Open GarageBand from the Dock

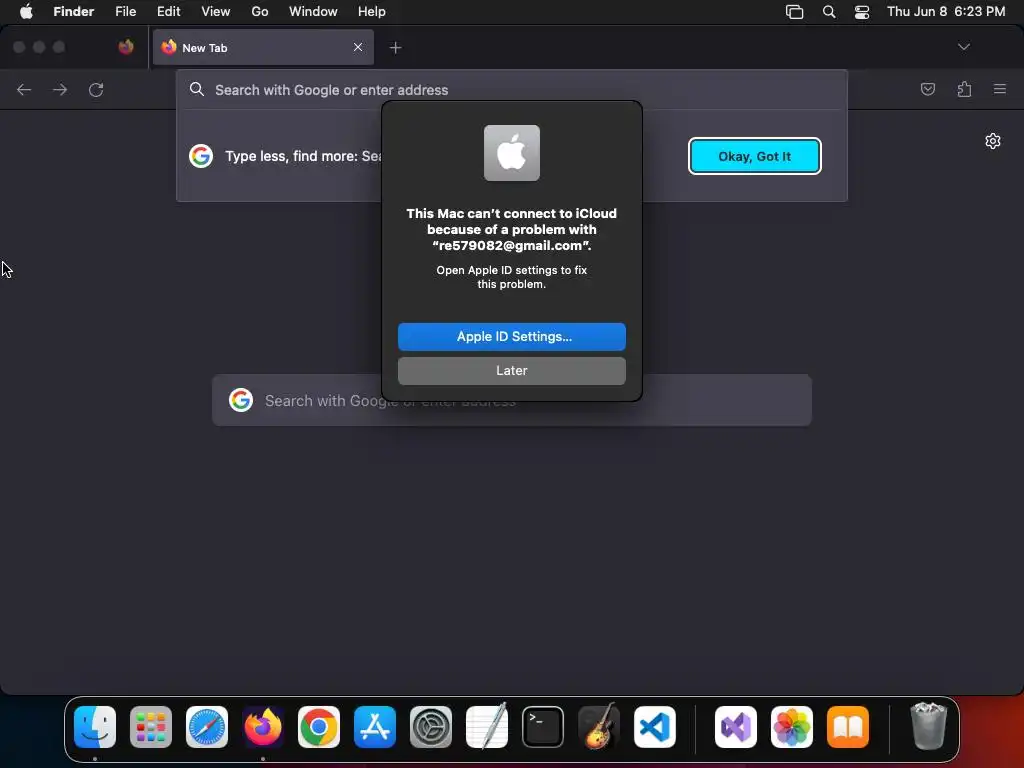[x=599, y=726]
